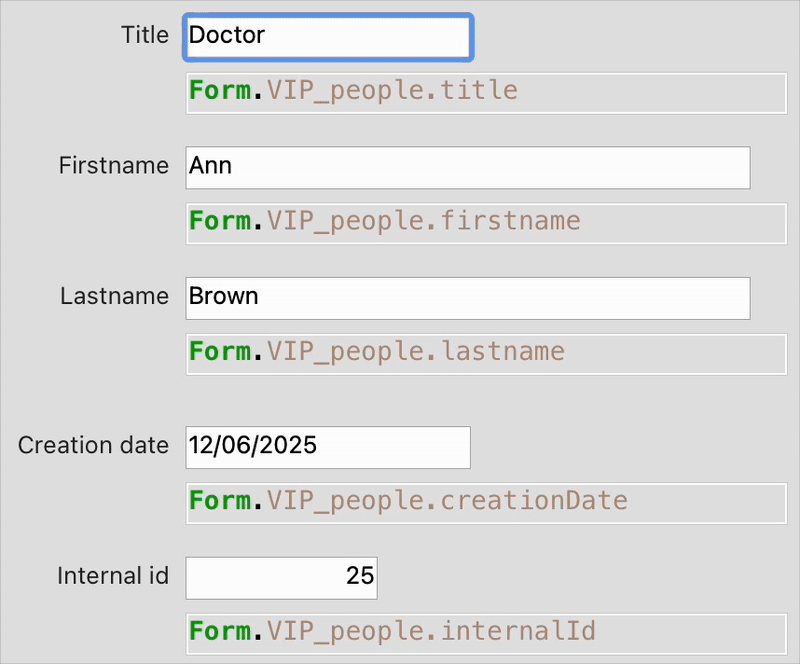Click the green Form keyword above Firstname
This screenshot has width=800, height=664.
click(x=220, y=91)
